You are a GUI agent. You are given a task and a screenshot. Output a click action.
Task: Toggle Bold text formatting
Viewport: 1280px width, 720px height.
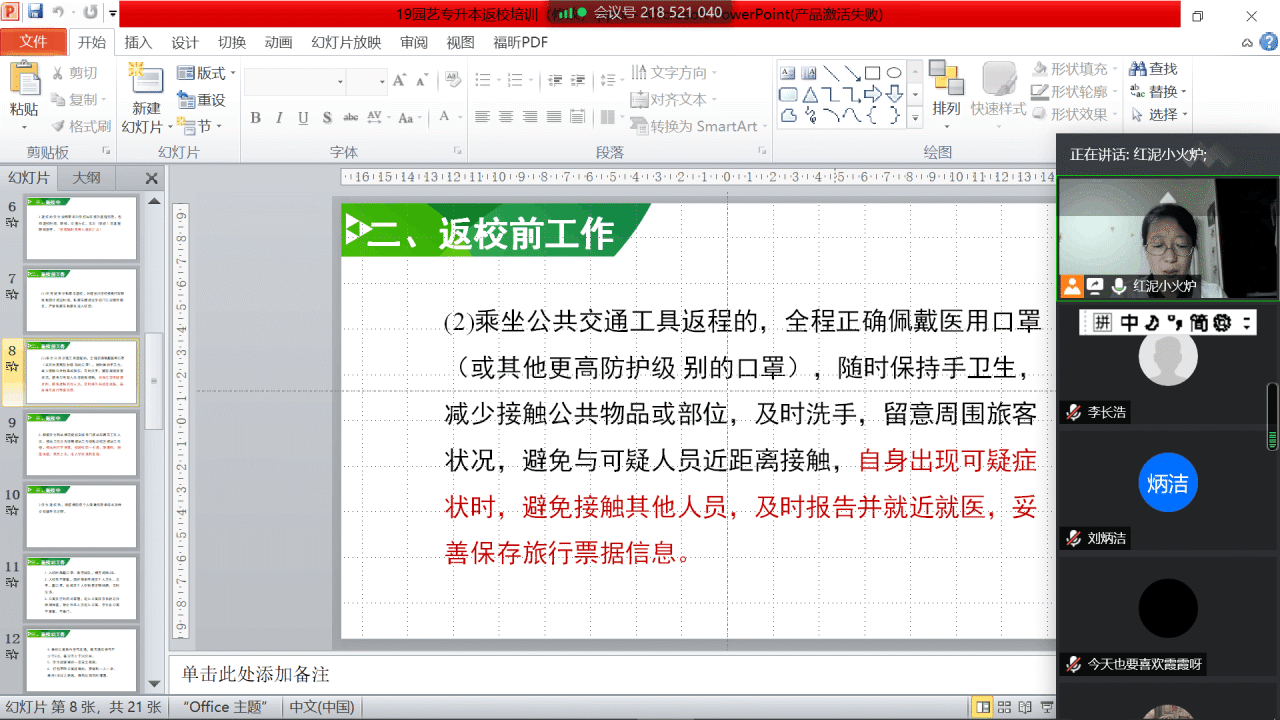pos(255,118)
